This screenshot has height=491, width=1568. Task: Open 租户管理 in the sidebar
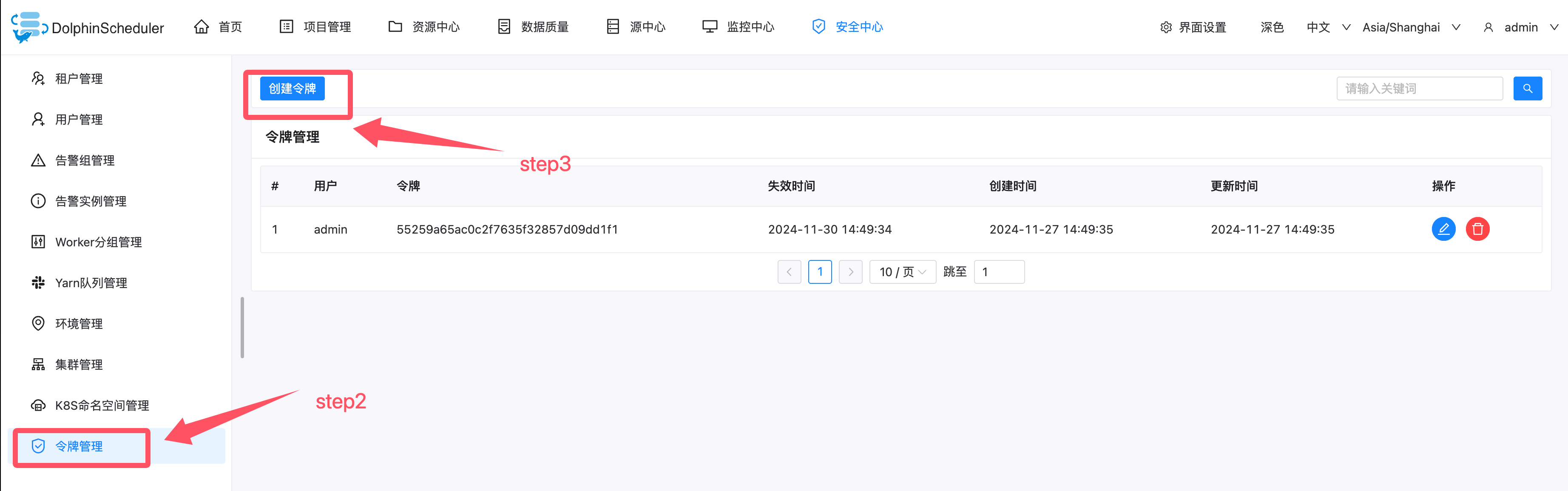79,79
